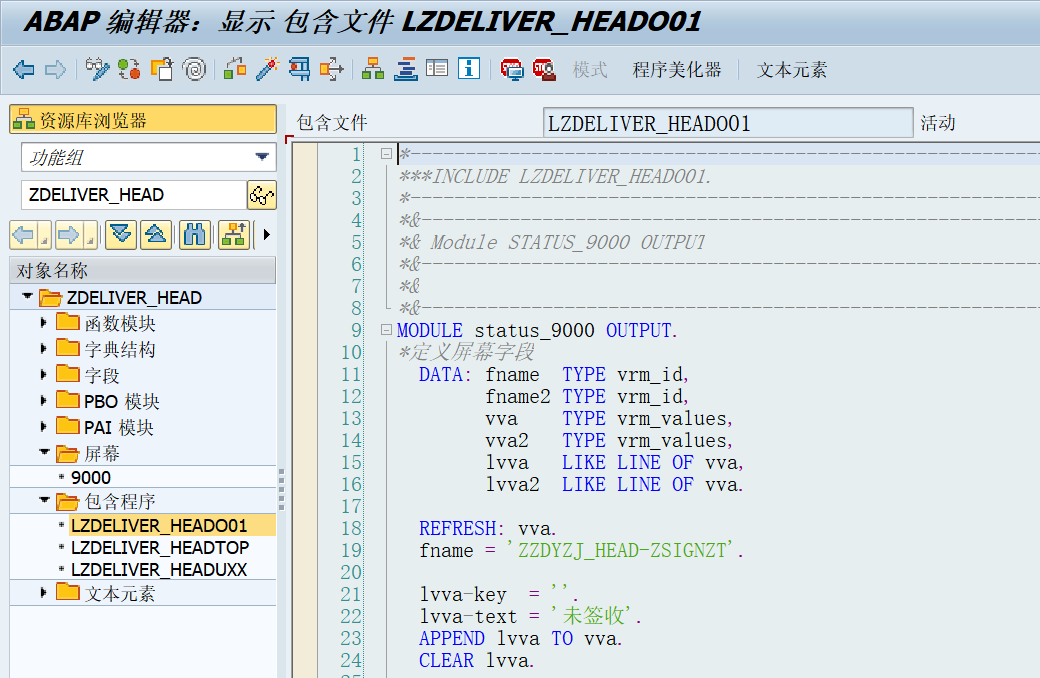Screen dimensions: 1040x678
Task: Click the spiral Enhance icon
Action: tap(194, 69)
